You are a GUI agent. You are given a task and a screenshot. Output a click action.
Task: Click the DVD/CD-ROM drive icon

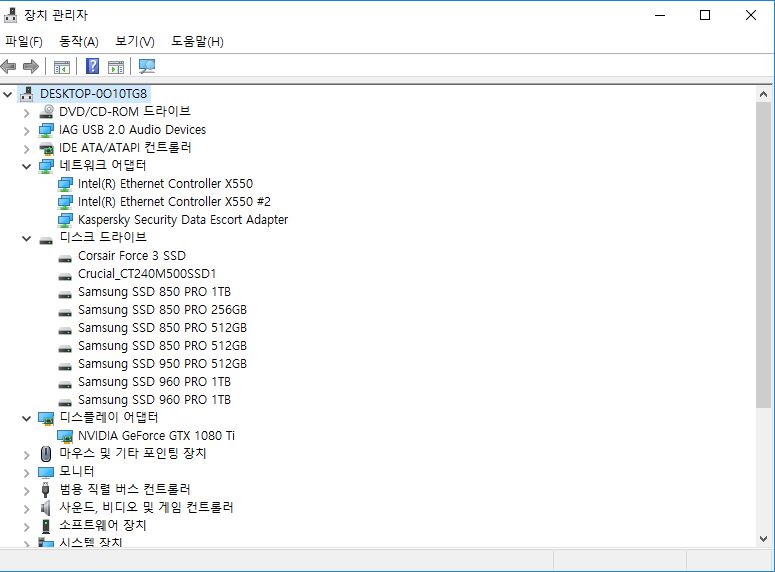click(x=46, y=112)
